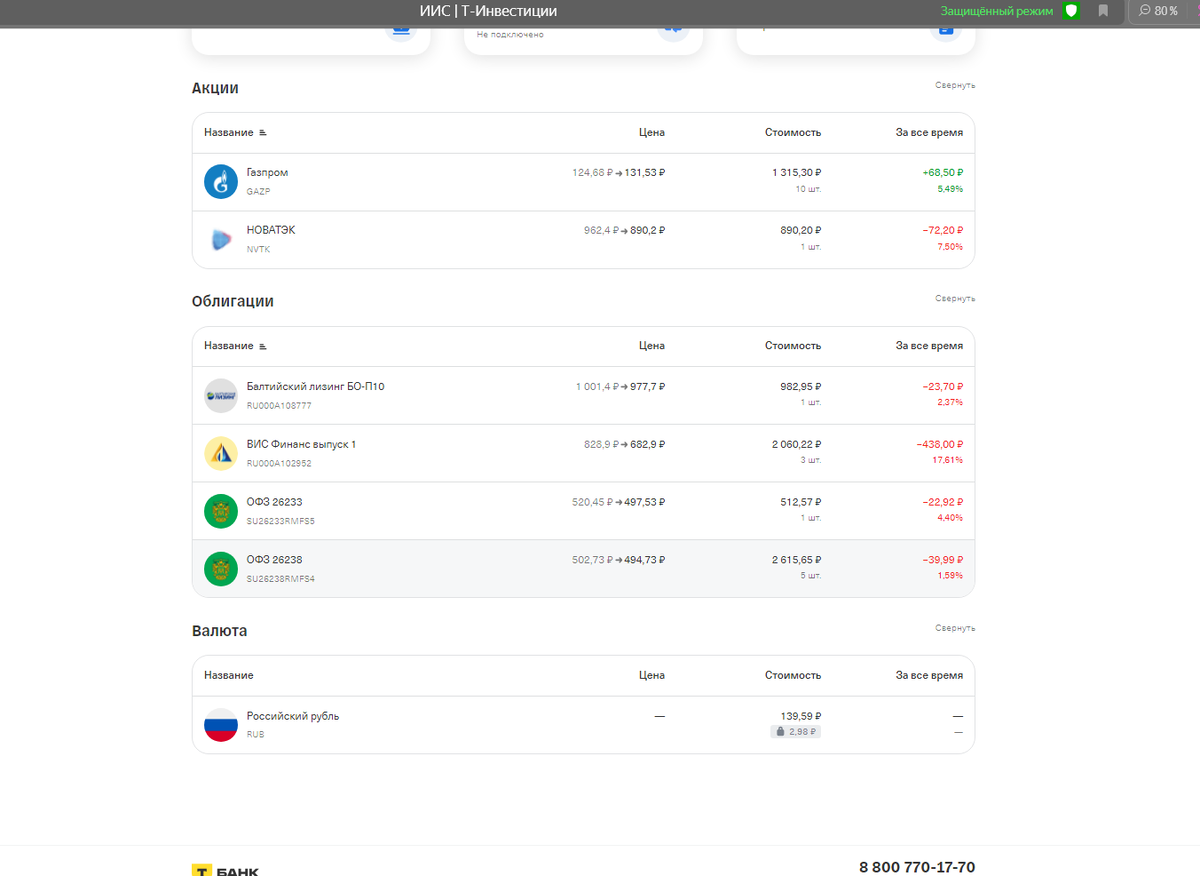Screen dimensions: 1200x876
Task: Click НОВАТЭК price 890,2 ₽
Action: tap(647, 230)
